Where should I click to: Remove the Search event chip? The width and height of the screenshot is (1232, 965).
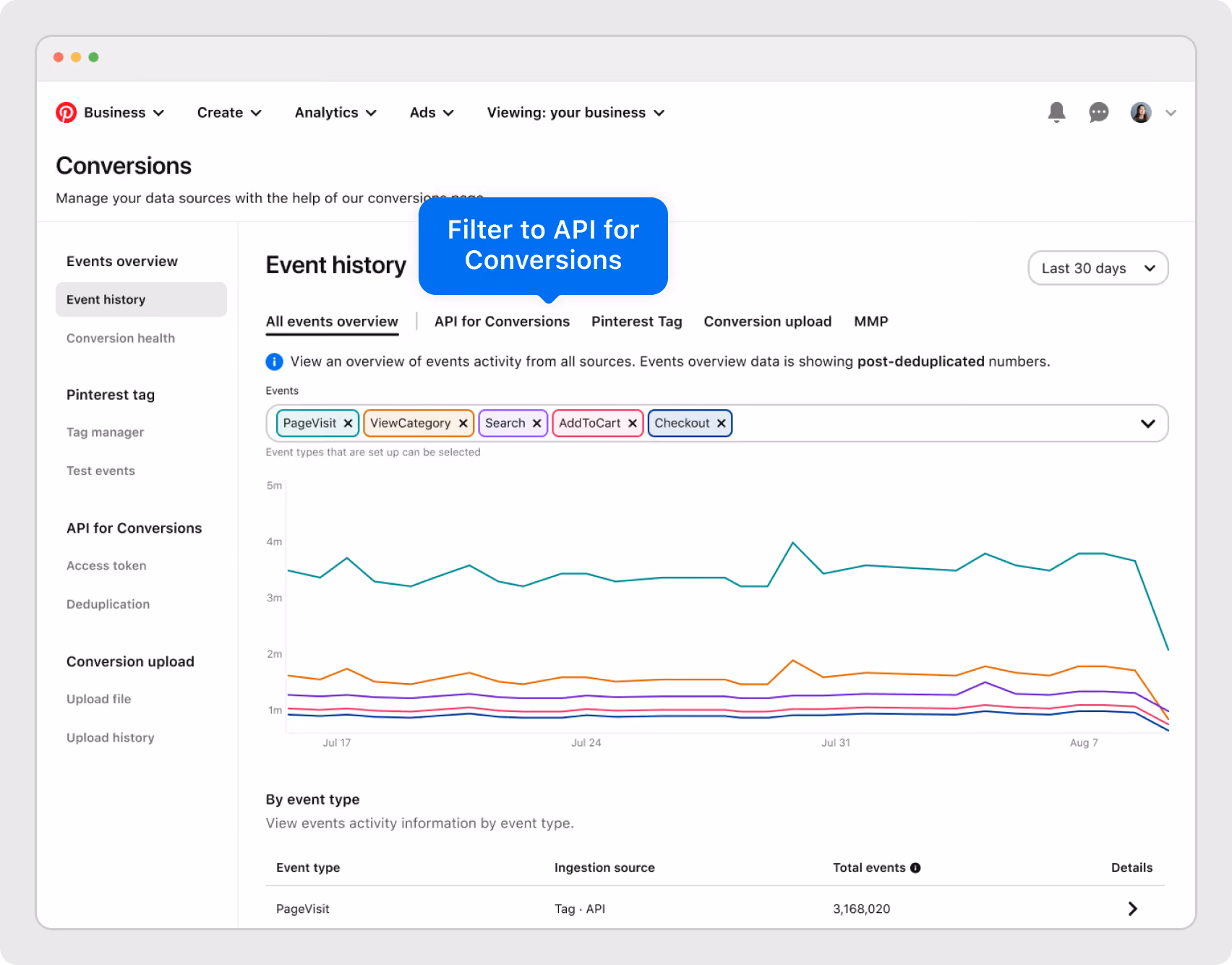(536, 424)
